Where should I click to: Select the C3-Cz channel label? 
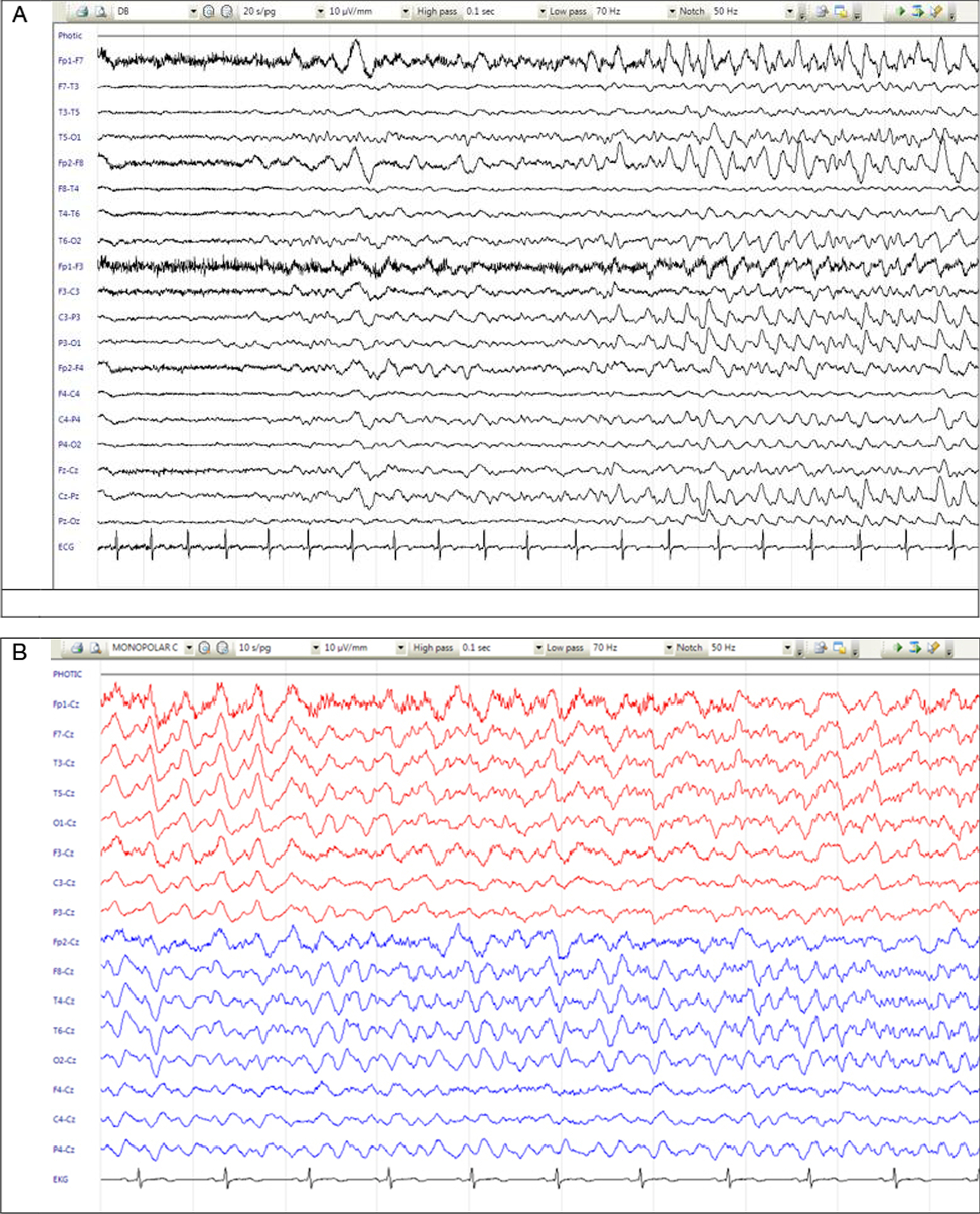point(64,882)
